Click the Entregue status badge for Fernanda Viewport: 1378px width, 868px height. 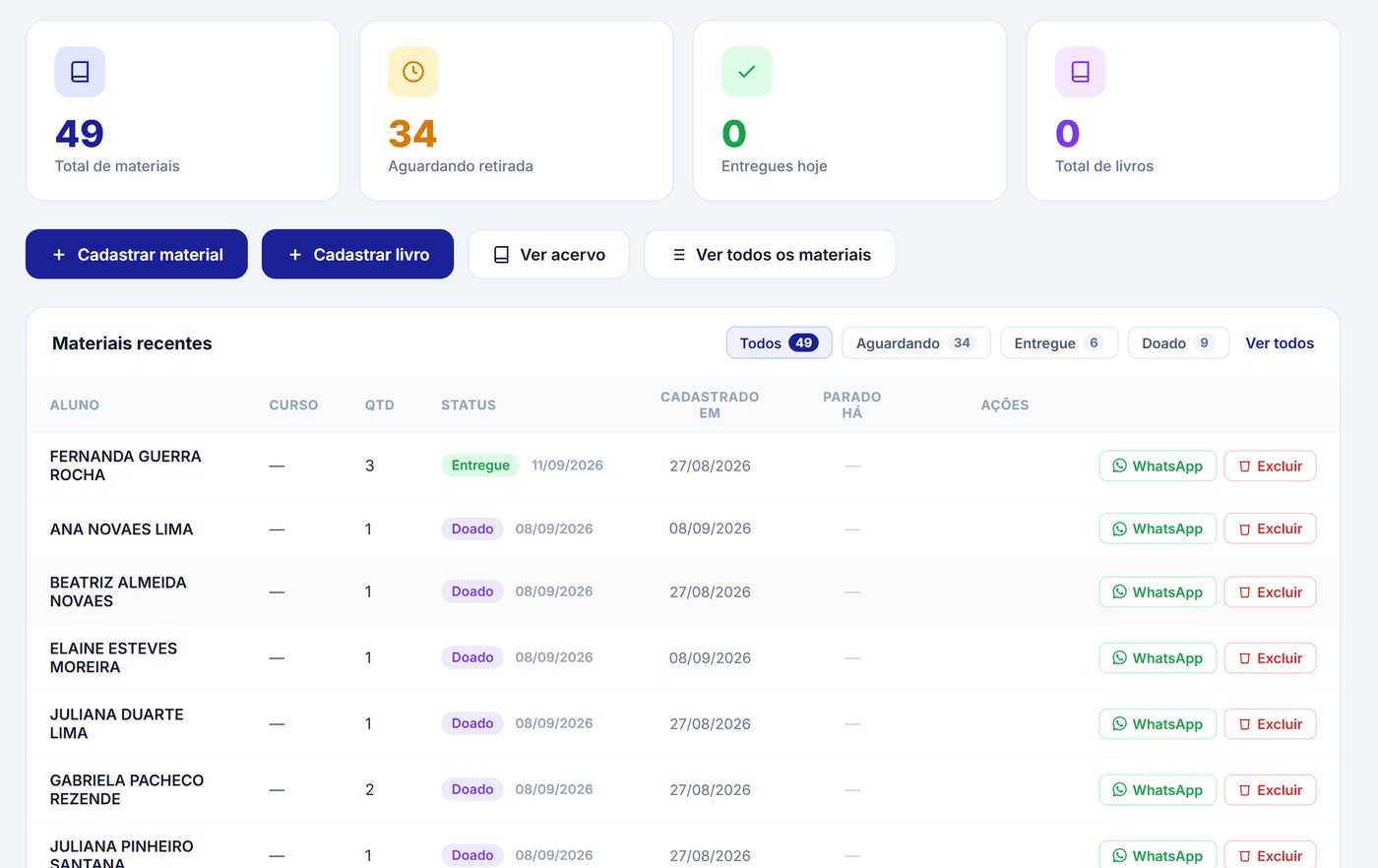click(x=480, y=465)
